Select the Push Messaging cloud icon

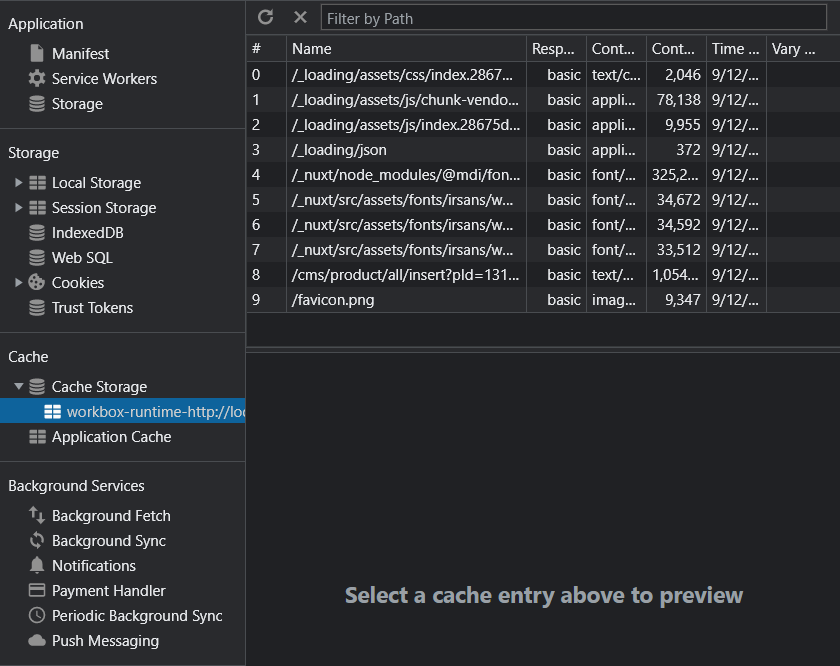tap(37, 641)
